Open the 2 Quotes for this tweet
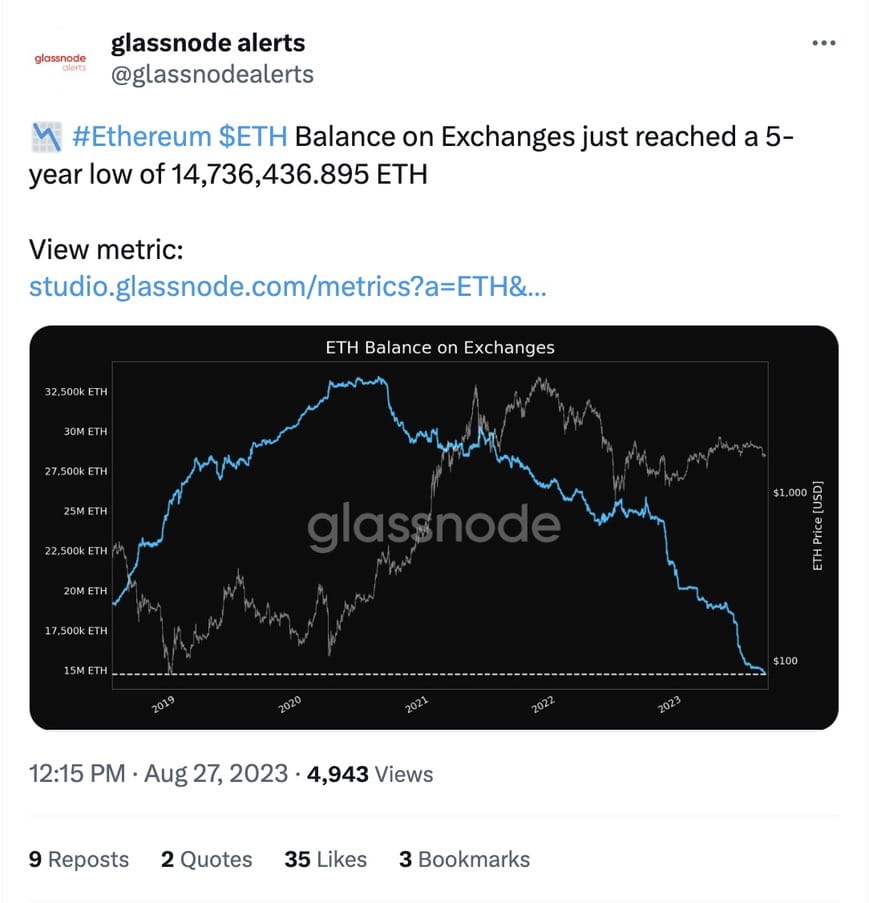 click(206, 859)
